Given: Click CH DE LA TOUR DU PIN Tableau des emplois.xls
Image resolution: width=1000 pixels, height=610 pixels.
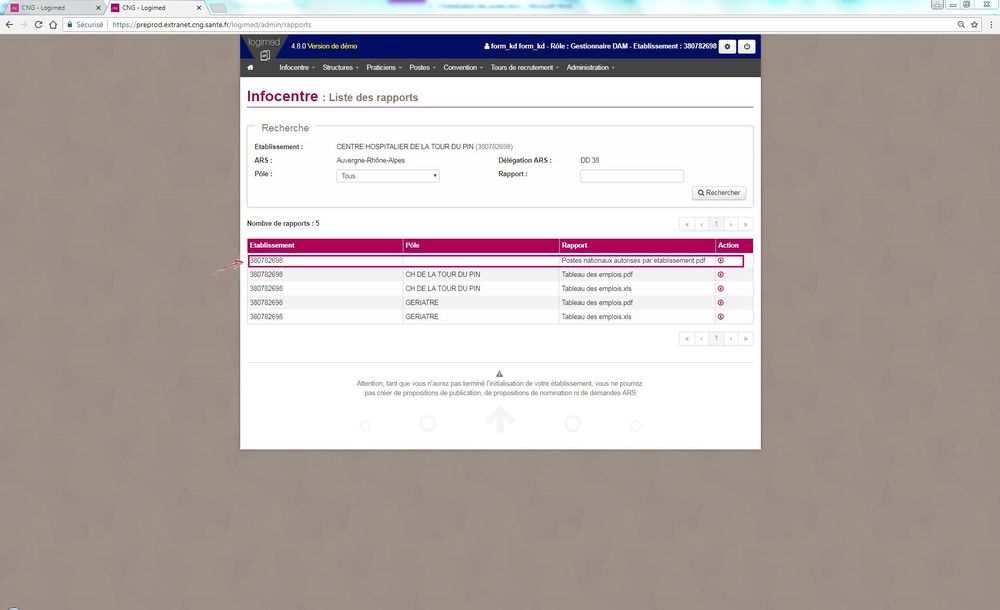Looking at the screenshot, I should coord(596,288).
